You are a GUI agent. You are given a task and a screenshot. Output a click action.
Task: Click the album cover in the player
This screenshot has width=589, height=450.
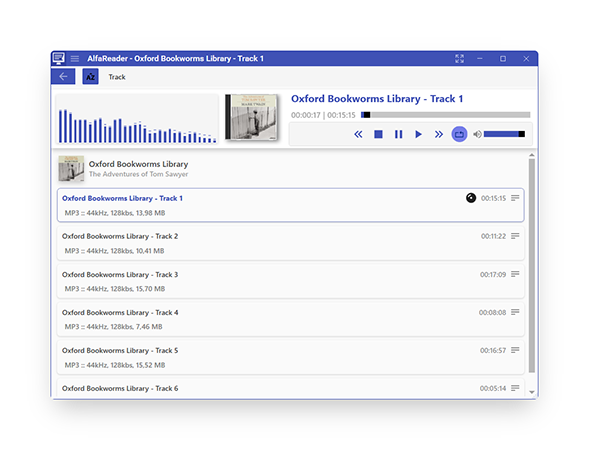tap(251, 117)
